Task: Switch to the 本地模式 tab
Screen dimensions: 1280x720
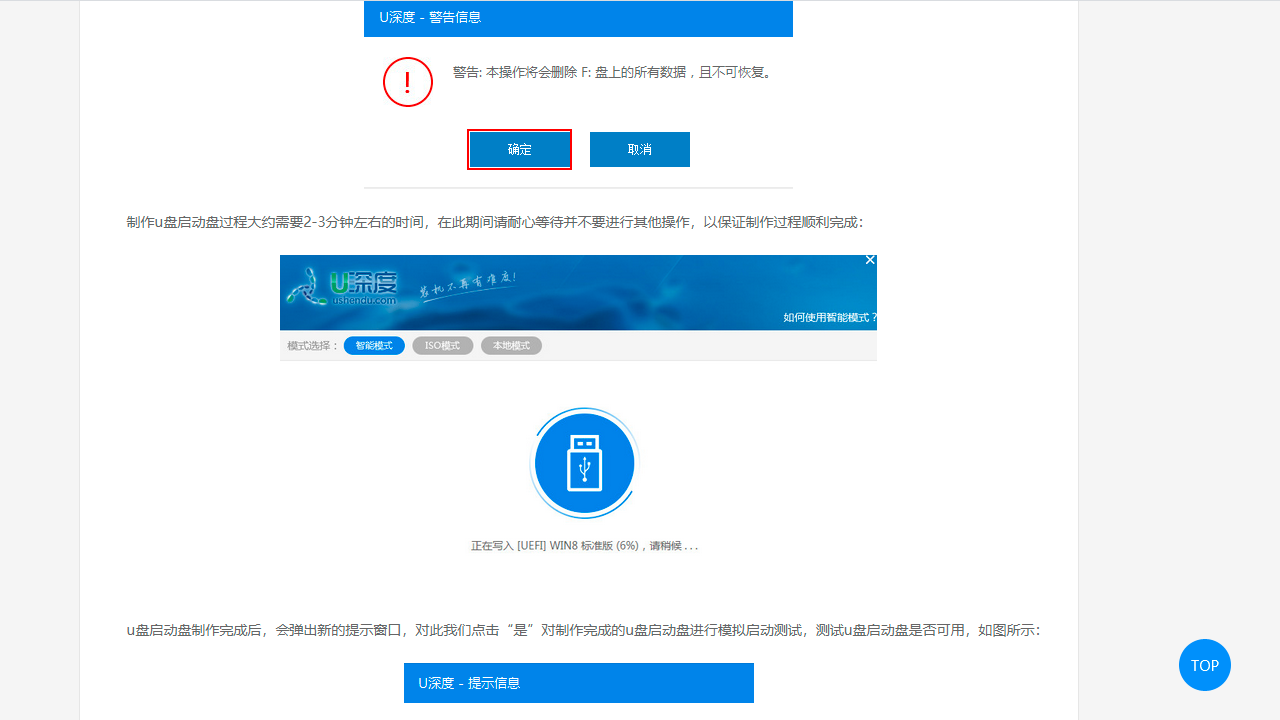Action: pyautogui.click(x=511, y=345)
